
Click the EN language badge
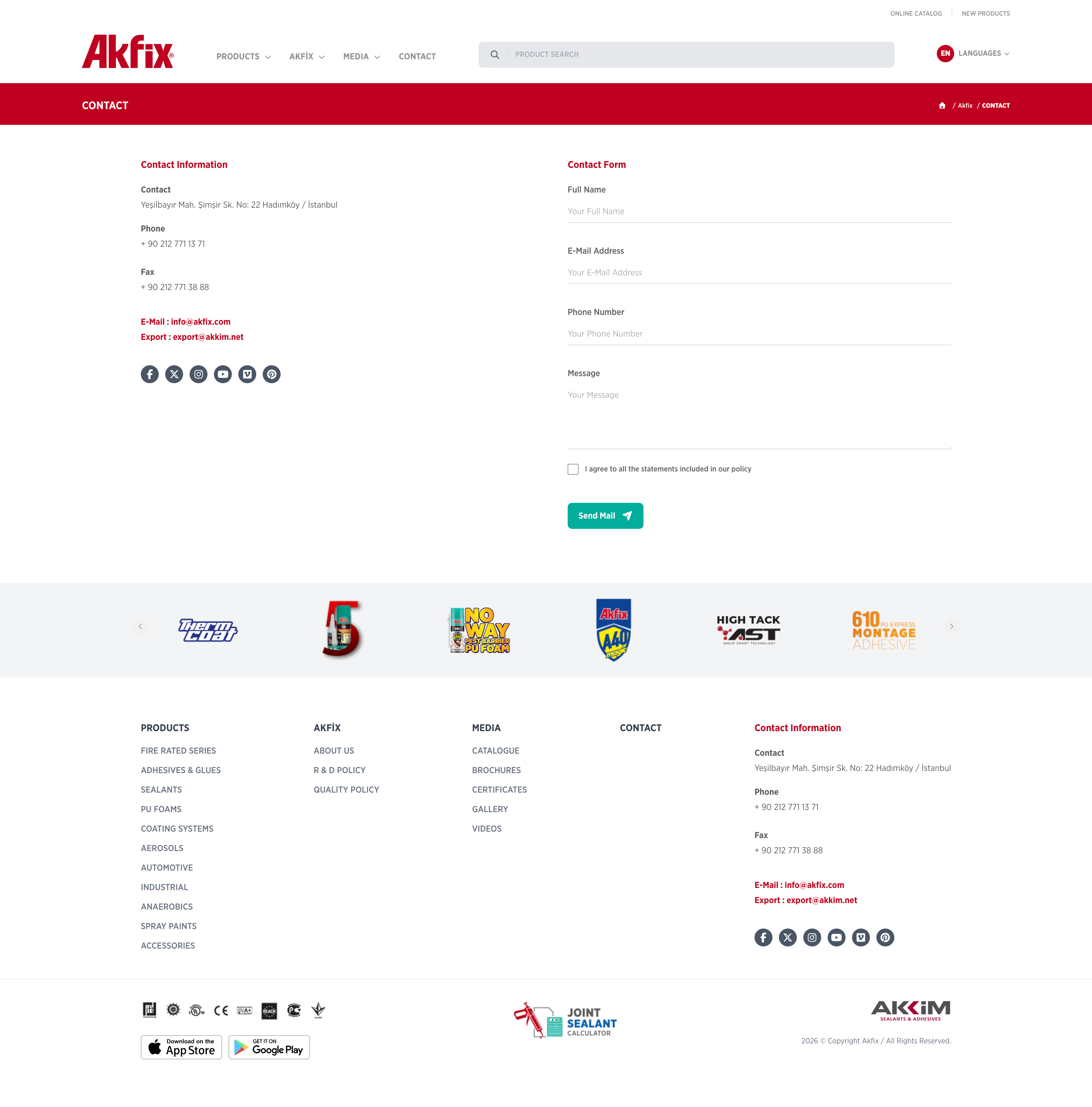(945, 53)
